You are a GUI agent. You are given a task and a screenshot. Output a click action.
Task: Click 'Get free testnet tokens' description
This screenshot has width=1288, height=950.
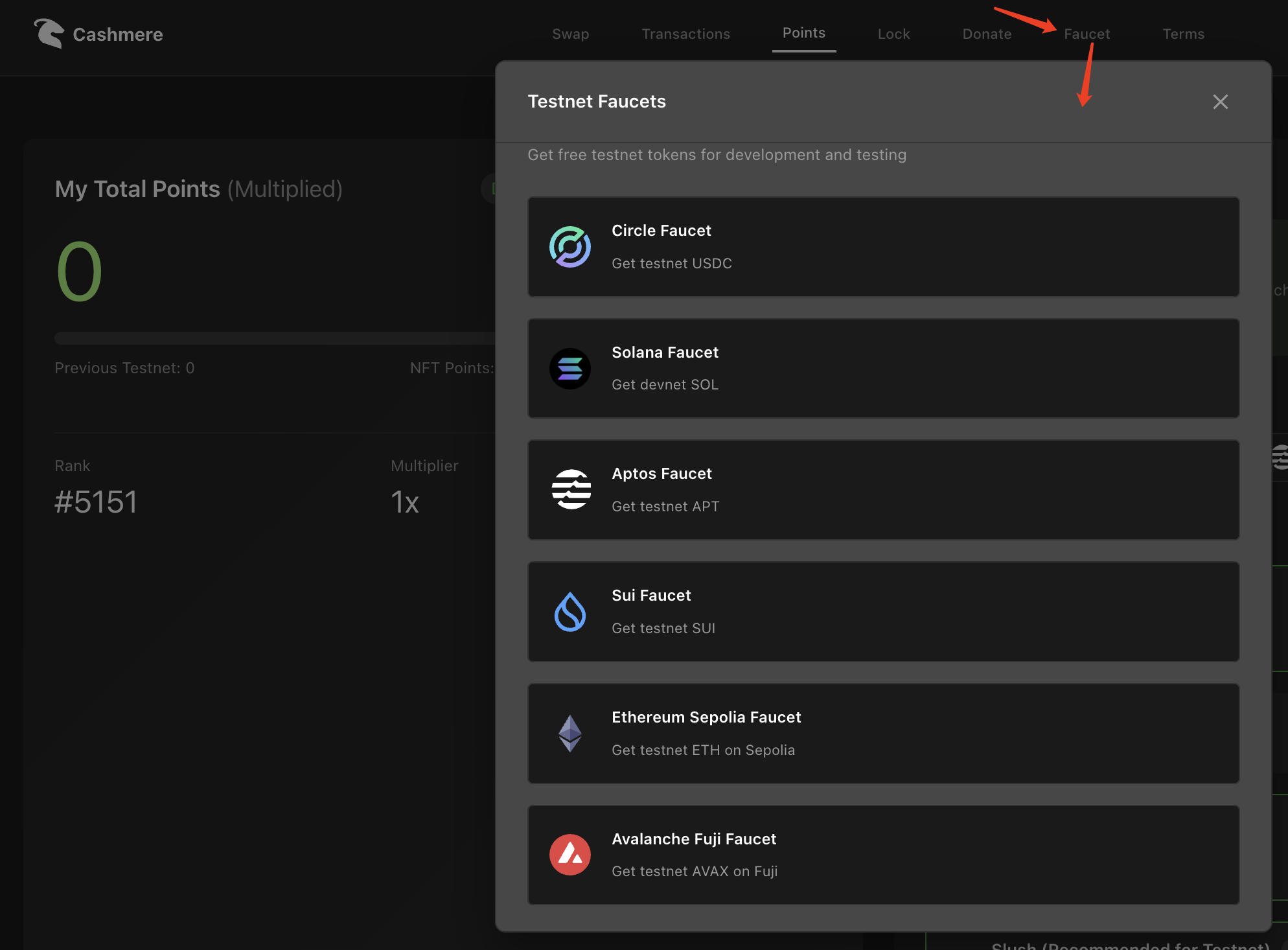pos(717,155)
